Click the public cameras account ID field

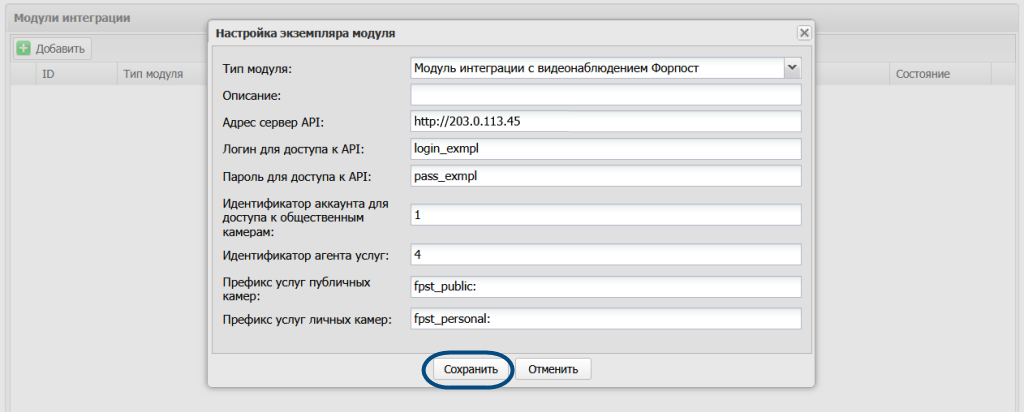pyautogui.click(x=605, y=214)
